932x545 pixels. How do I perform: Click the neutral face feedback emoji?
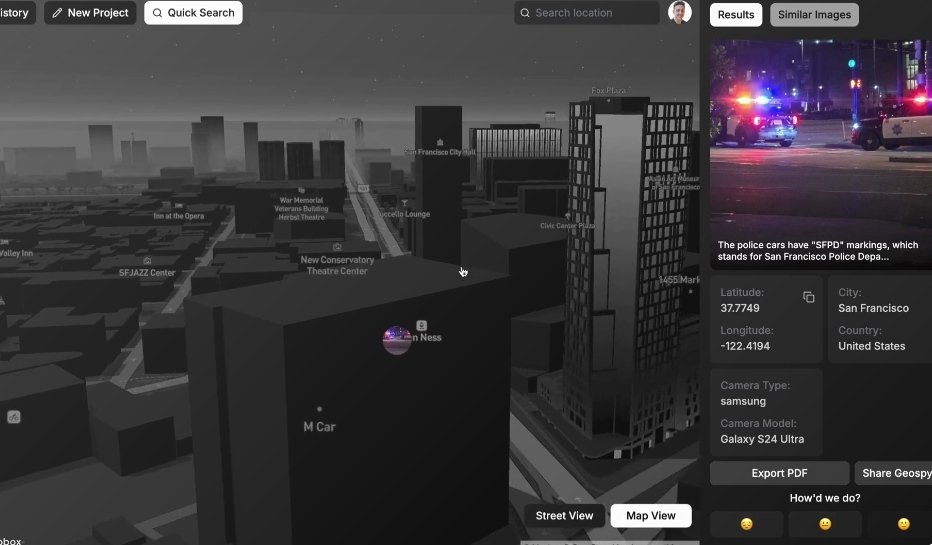pyautogui.click(x=824, y=524)
